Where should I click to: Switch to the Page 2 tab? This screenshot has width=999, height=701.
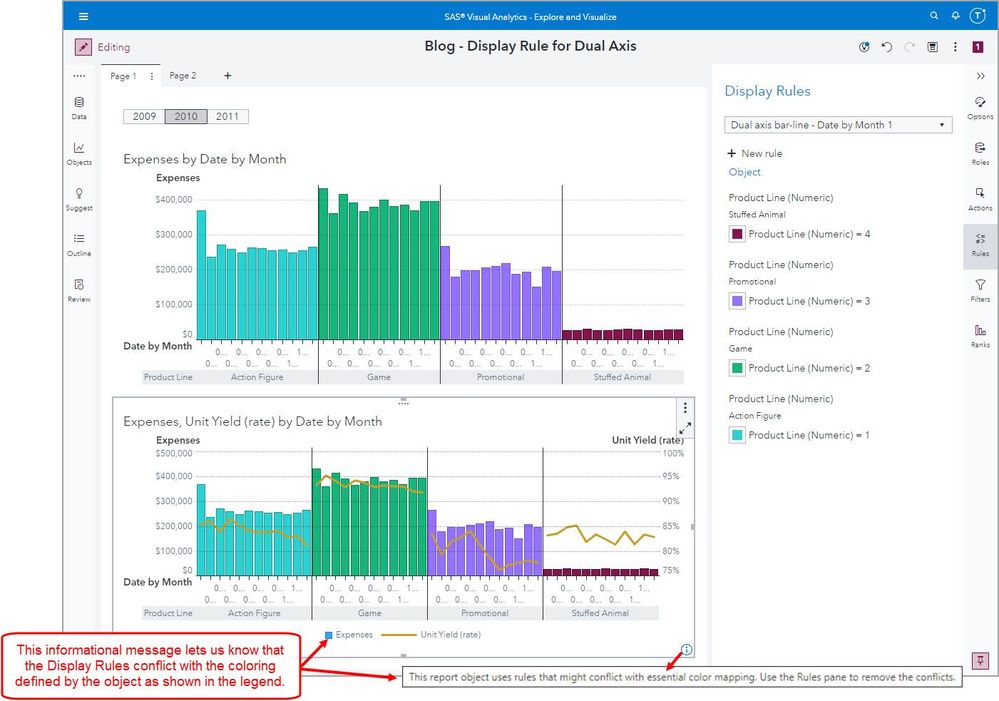pos(183,76)
